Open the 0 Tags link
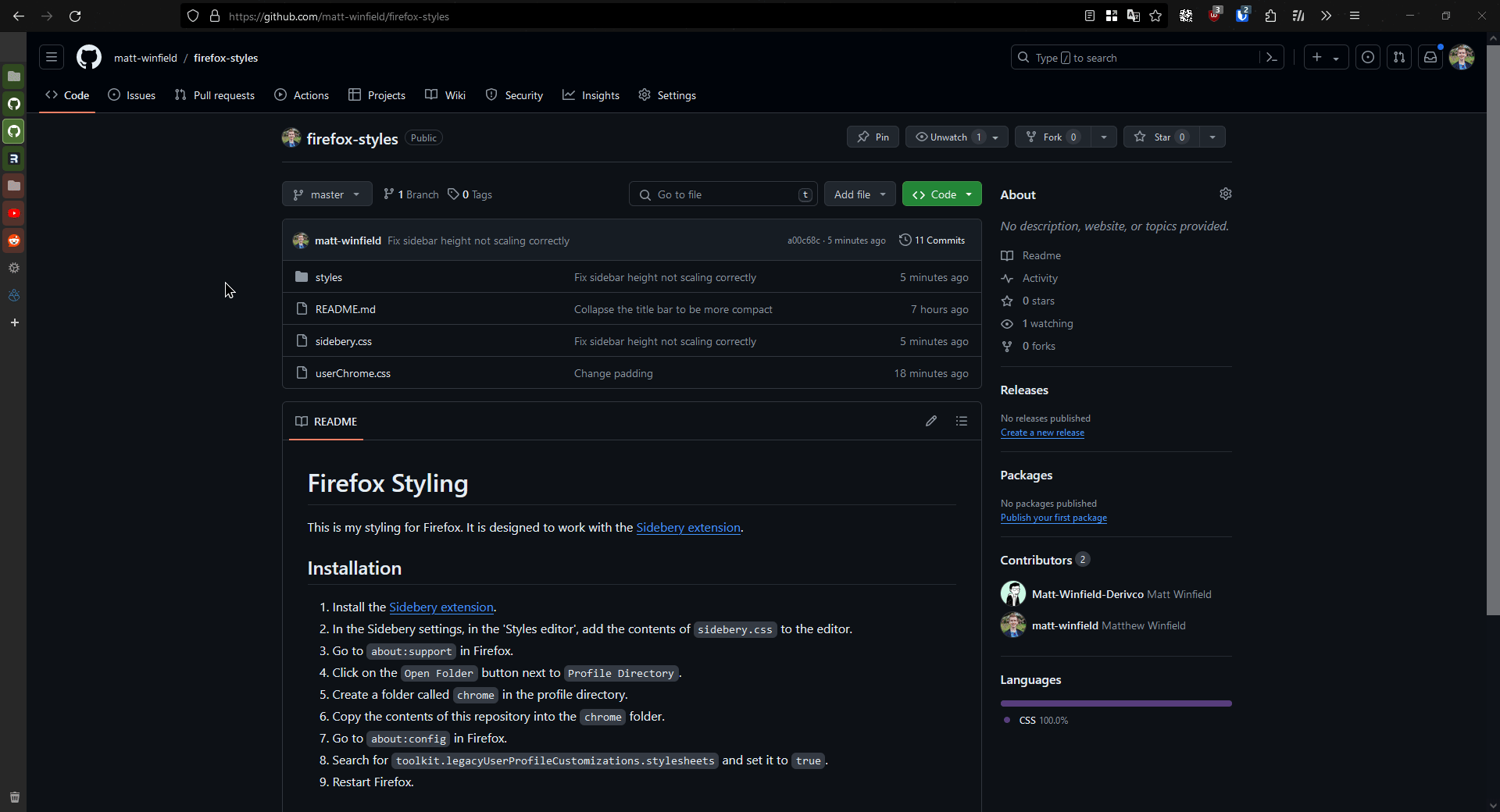The height and width of the screenshot is (812, 1500). 470,194
